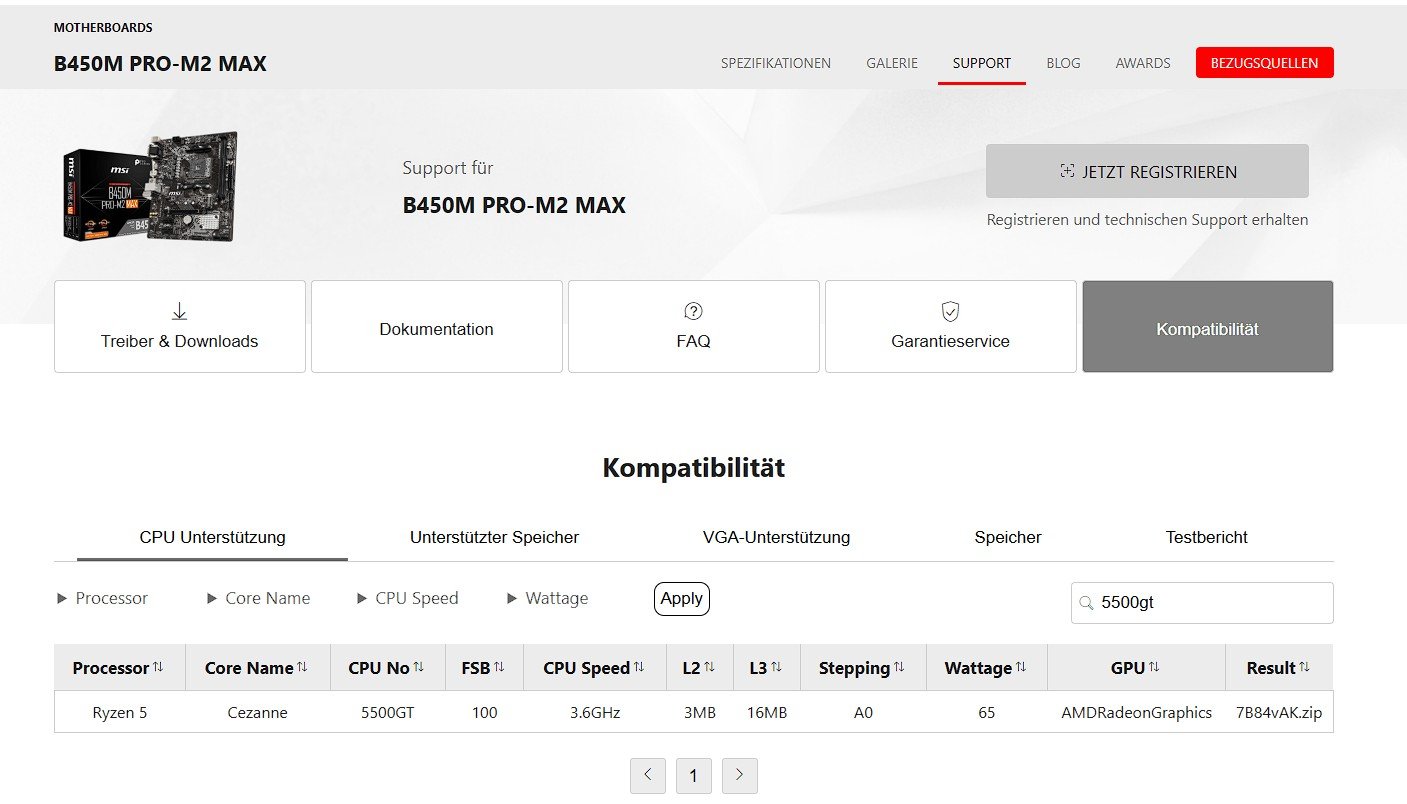Download the 7B84vAK.zip BIOS file
This screenshot has height=804, width=1407.
pos(1279,713)
